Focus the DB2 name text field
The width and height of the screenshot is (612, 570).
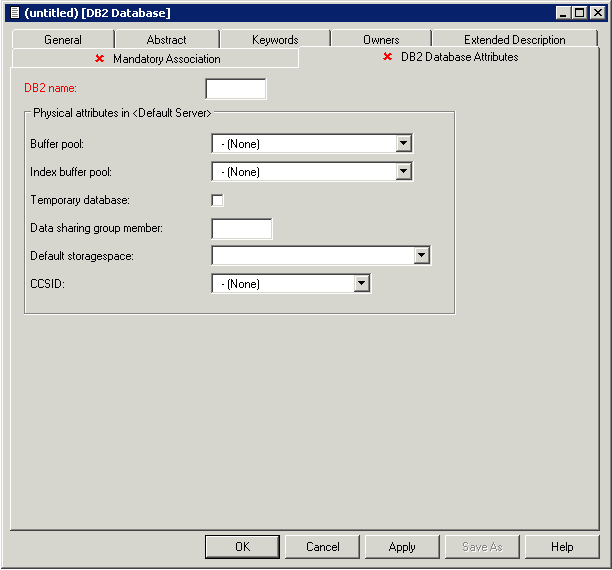click(236, 89)
